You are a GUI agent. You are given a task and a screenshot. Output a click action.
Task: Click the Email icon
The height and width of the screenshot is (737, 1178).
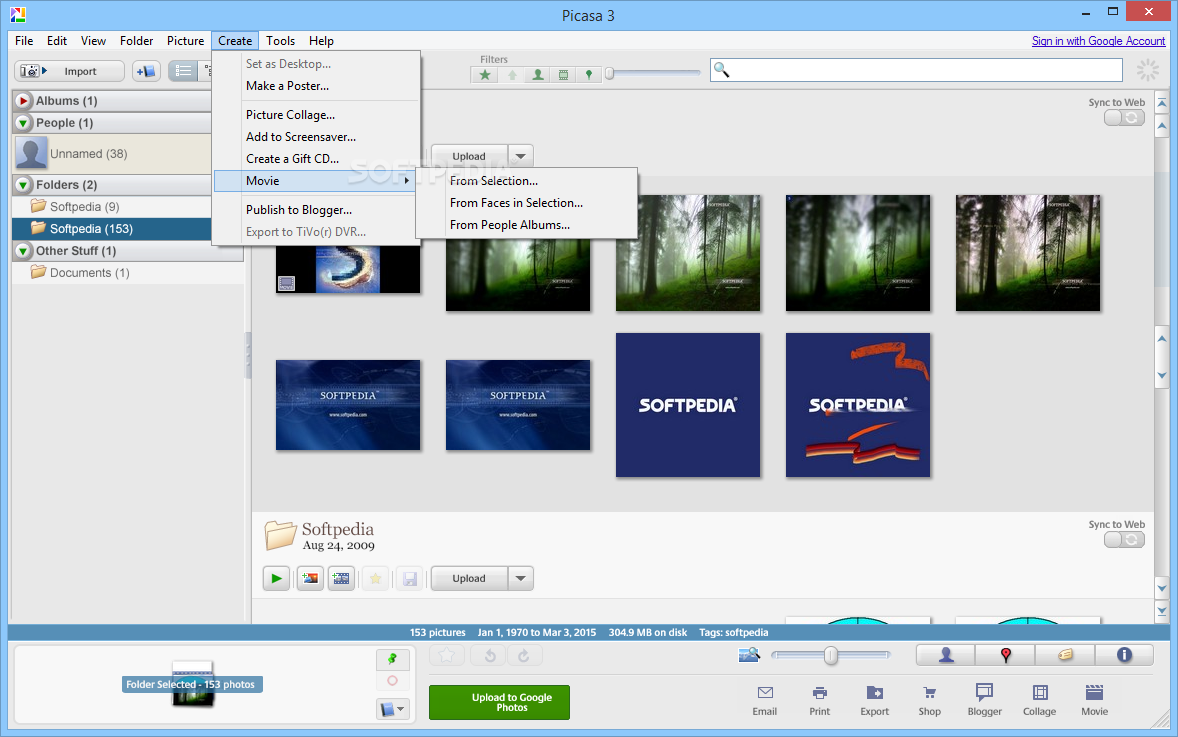click(765, 700)
